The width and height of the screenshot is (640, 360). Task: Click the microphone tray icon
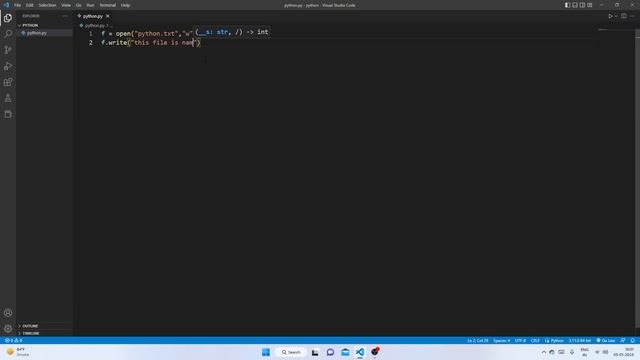[572, 352]
